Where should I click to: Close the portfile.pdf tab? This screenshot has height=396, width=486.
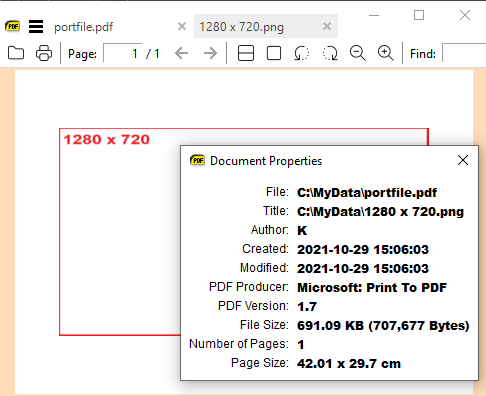pos(182,26)
